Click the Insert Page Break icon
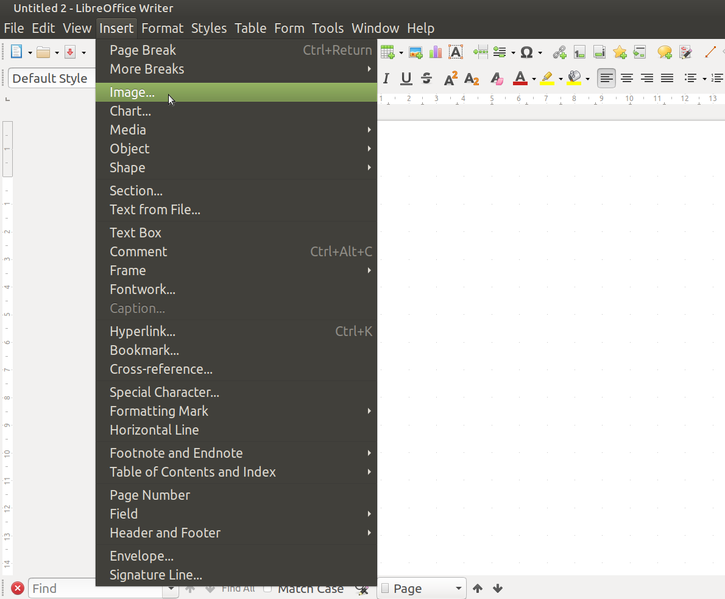This screenshot has height=599, width=725. tap(480, 52)
